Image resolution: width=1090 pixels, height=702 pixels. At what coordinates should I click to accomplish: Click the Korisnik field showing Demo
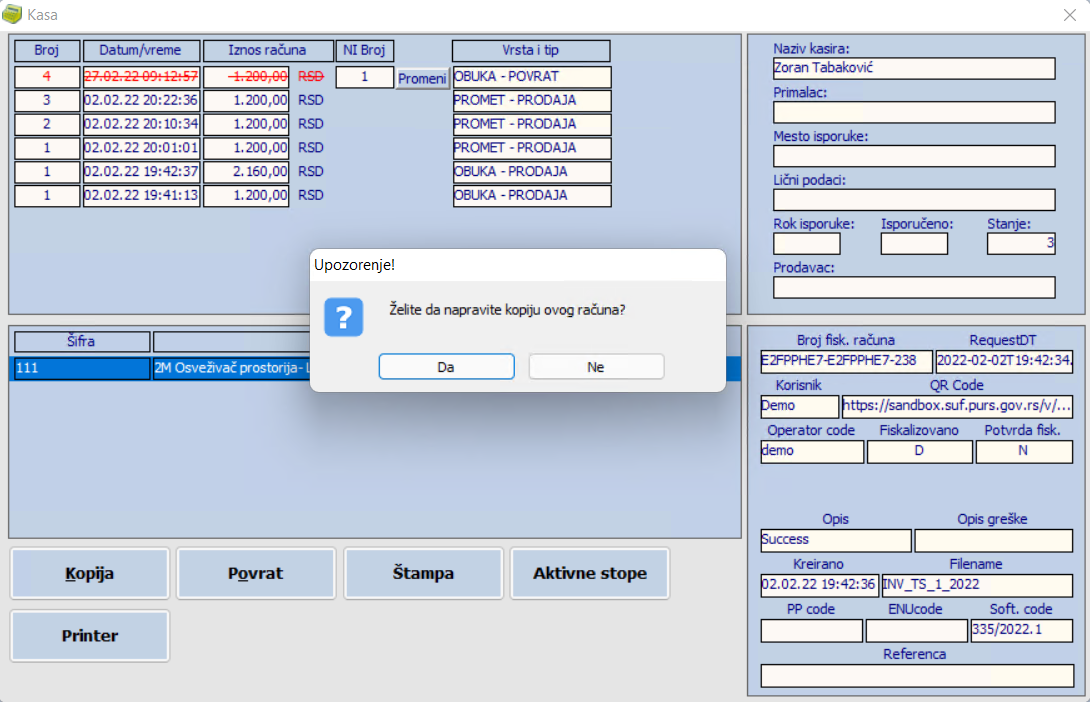[799, 406]
